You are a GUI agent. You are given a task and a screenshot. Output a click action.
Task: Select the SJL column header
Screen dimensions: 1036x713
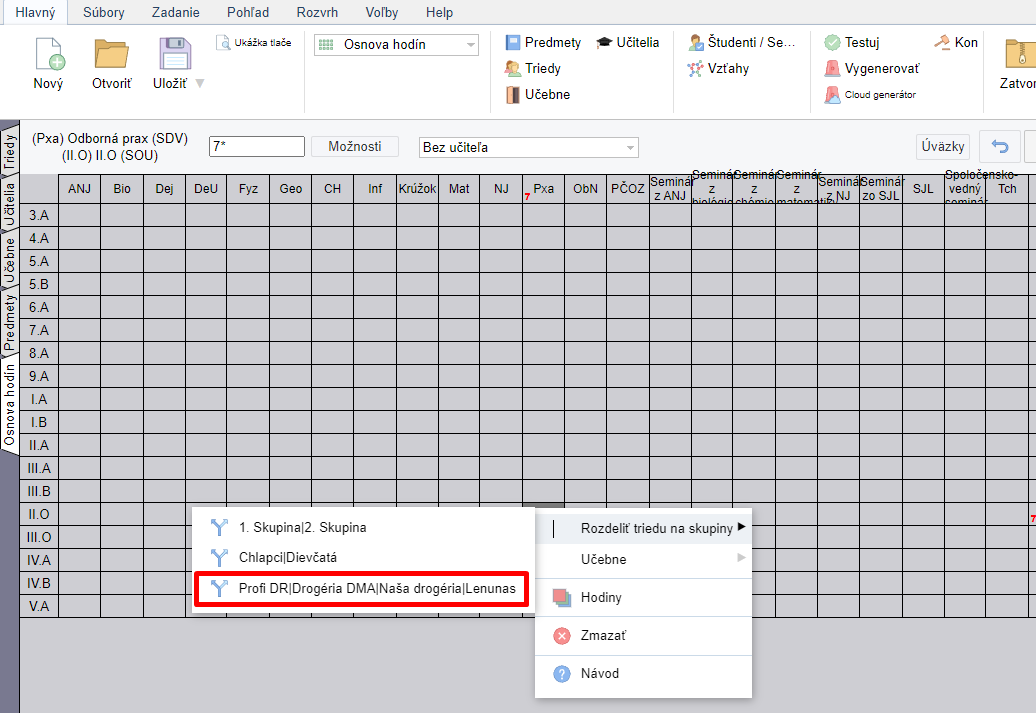[x=923, y=189]
